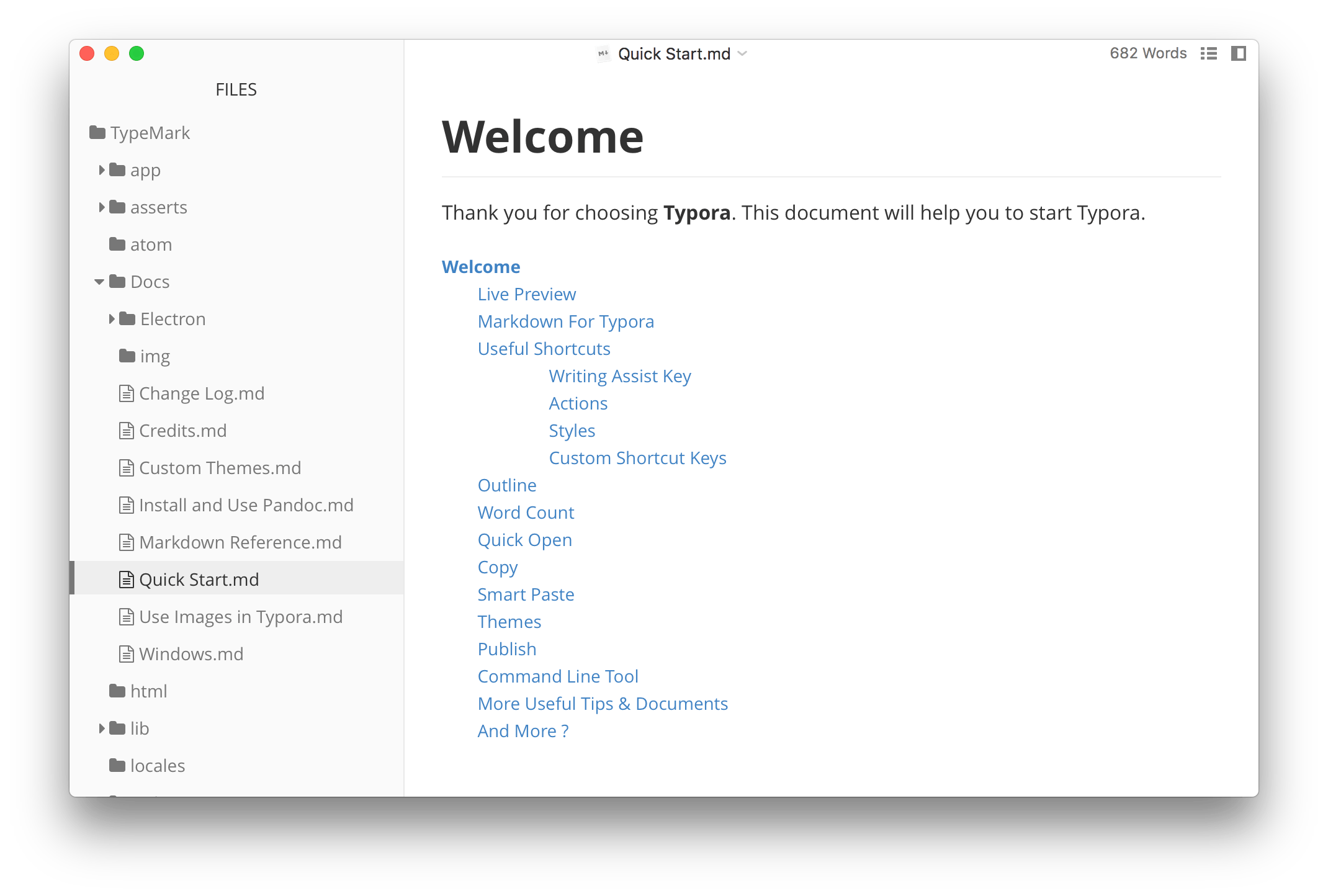Click the Useful Shortcuts section link
This screenshot has height=896, width=1328.
[x=544, y=348]
